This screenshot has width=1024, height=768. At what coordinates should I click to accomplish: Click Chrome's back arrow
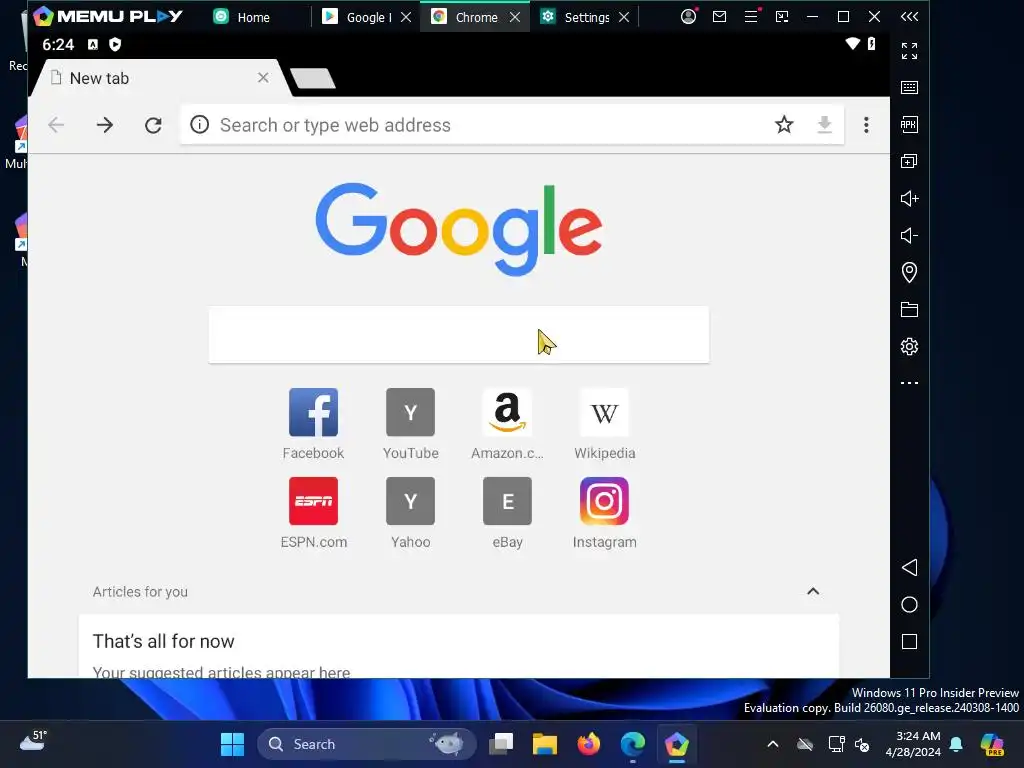[56, 125]
